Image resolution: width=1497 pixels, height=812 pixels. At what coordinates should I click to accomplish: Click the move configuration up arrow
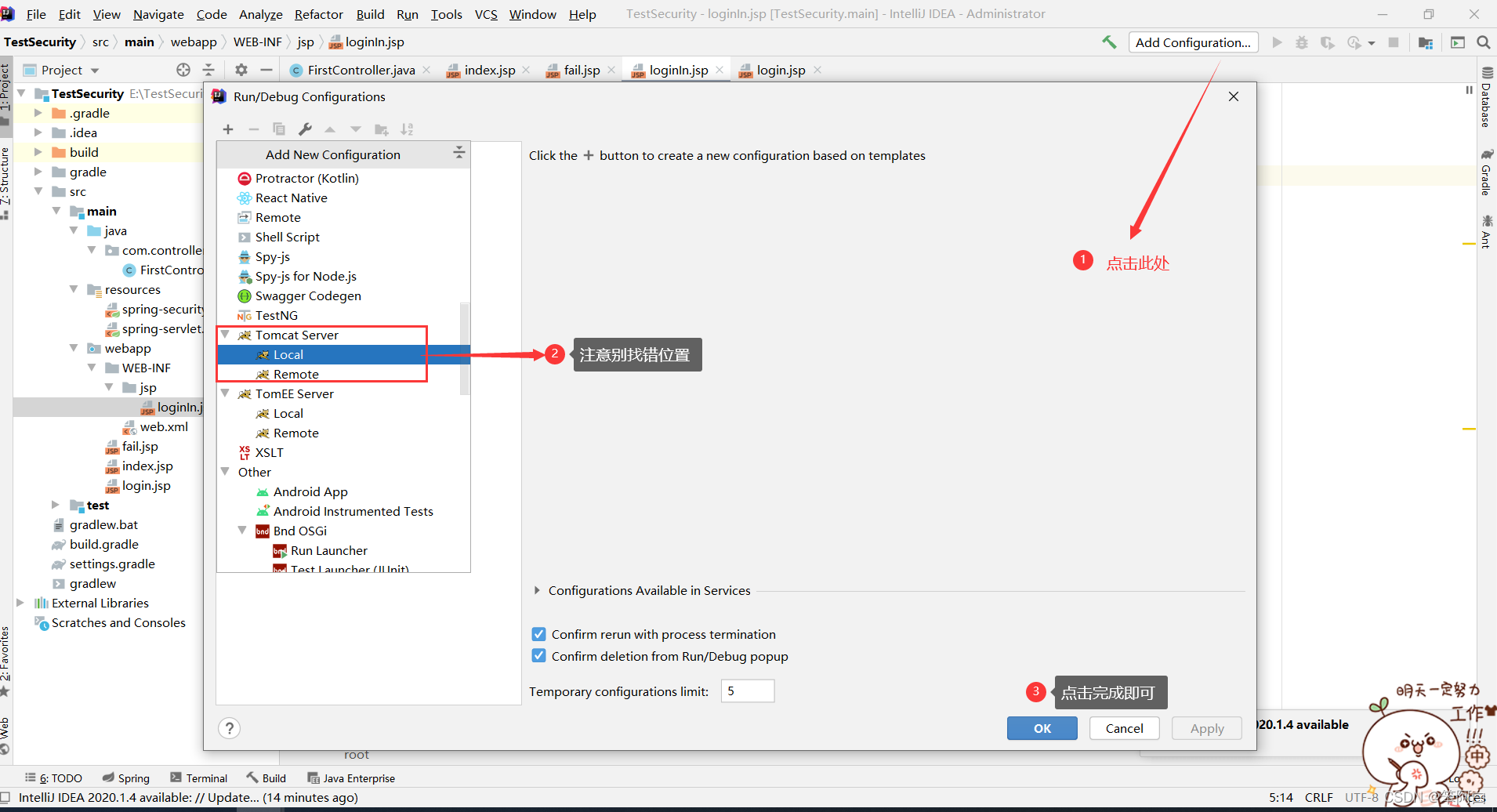pos(330,129)
